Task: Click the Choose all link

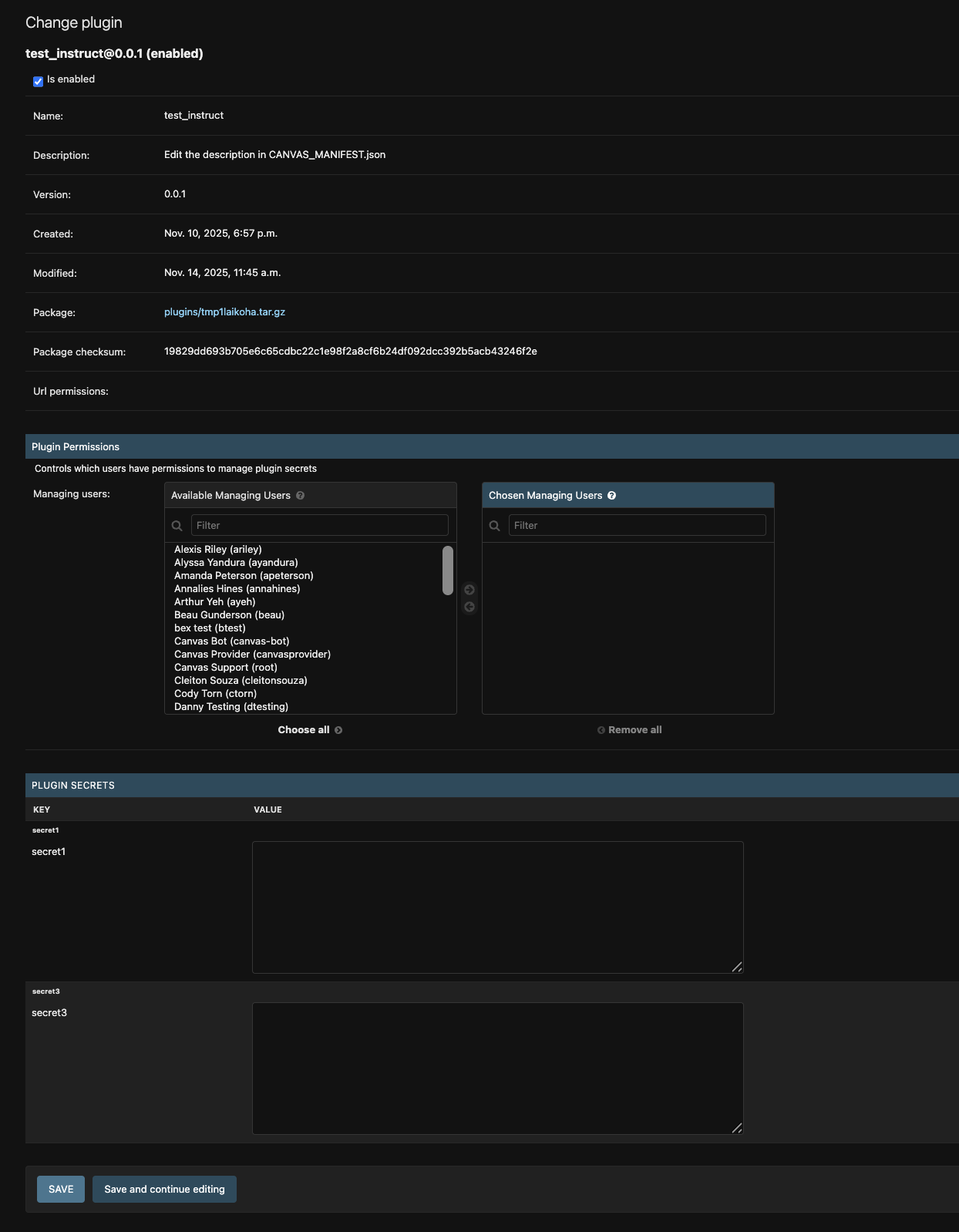Action: (x=310, y=730)
